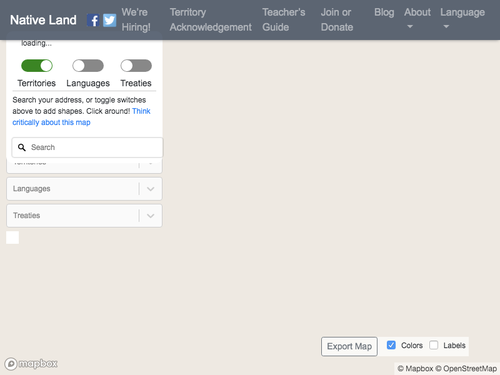Click the Labels label text
The width and height of the screenshot is (500, 375).
point(454,345)
